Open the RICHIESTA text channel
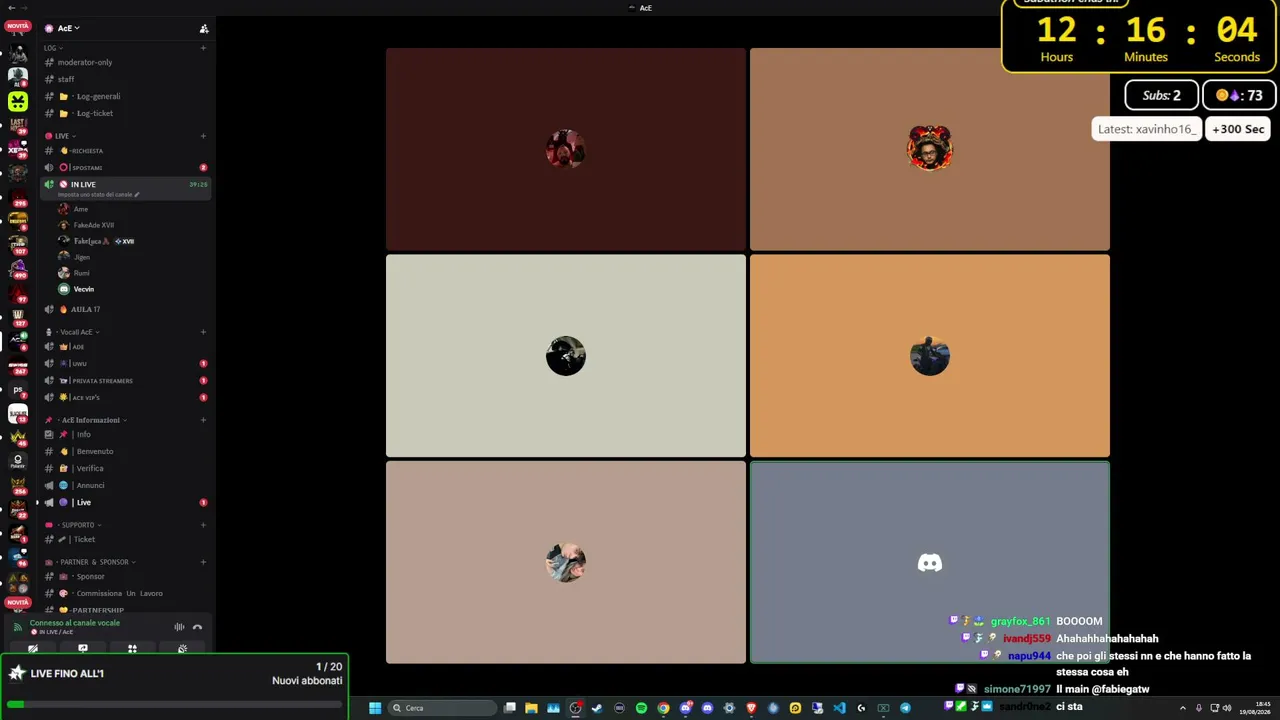Screen dimensions: 1280x720 click(x=125, y=151)
